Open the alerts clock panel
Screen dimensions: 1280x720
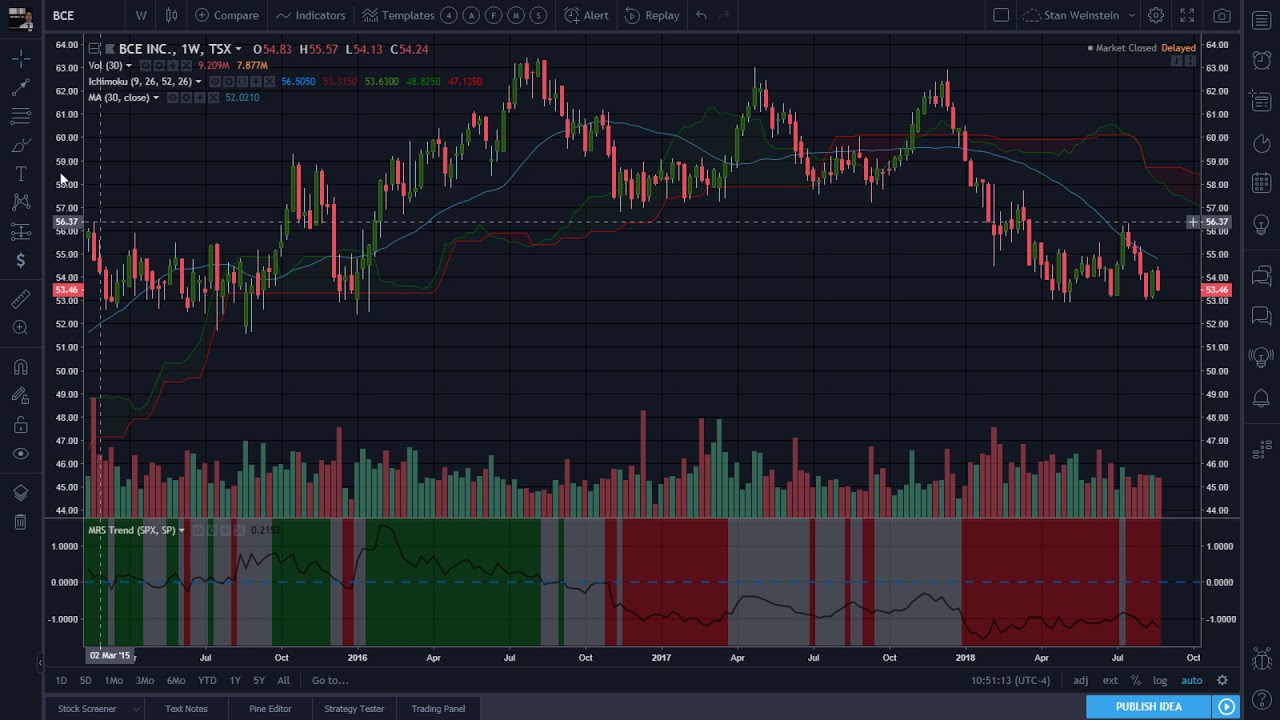[1262, 60]
